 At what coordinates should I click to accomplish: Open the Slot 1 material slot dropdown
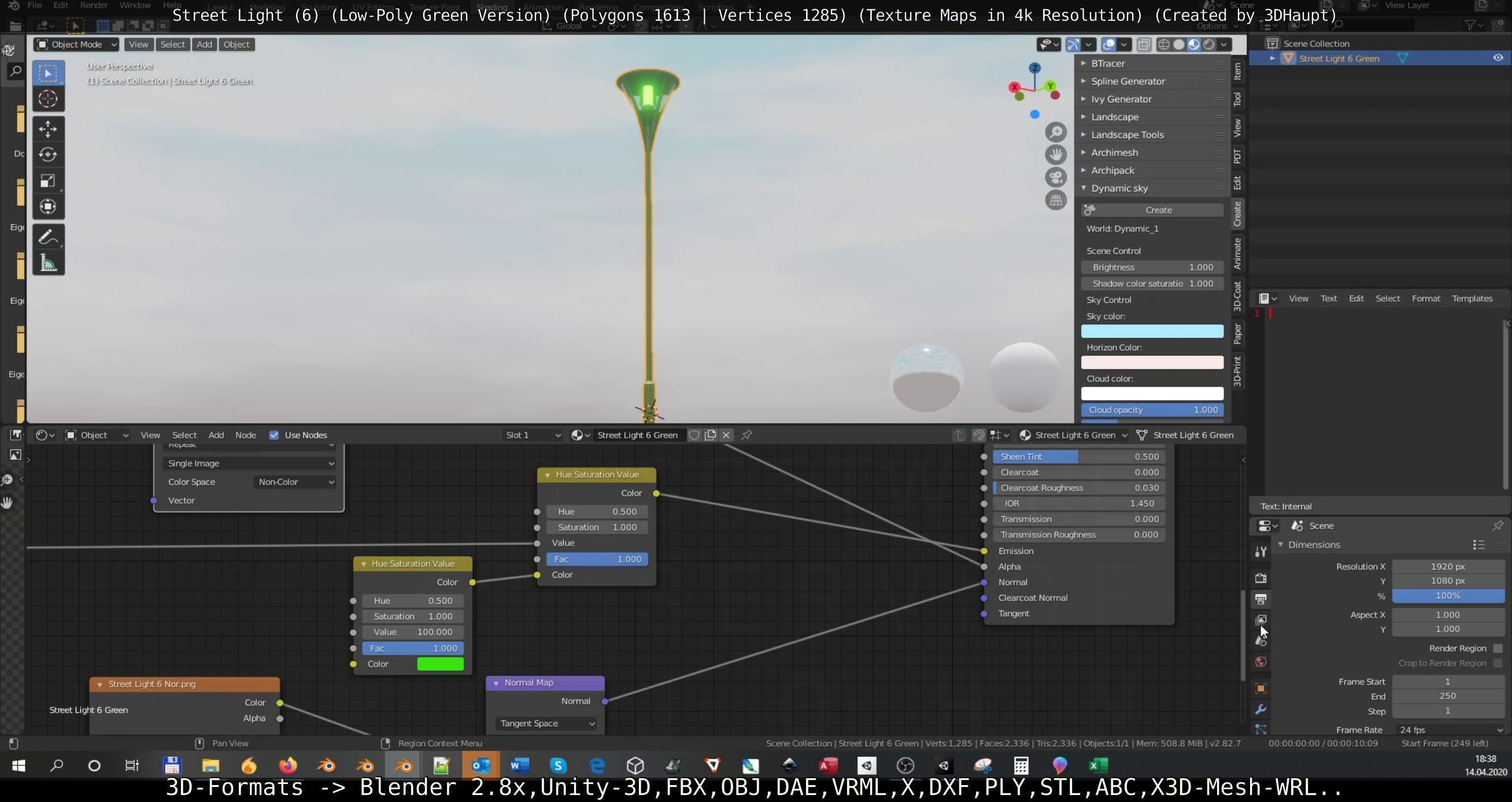pos(533,435)
